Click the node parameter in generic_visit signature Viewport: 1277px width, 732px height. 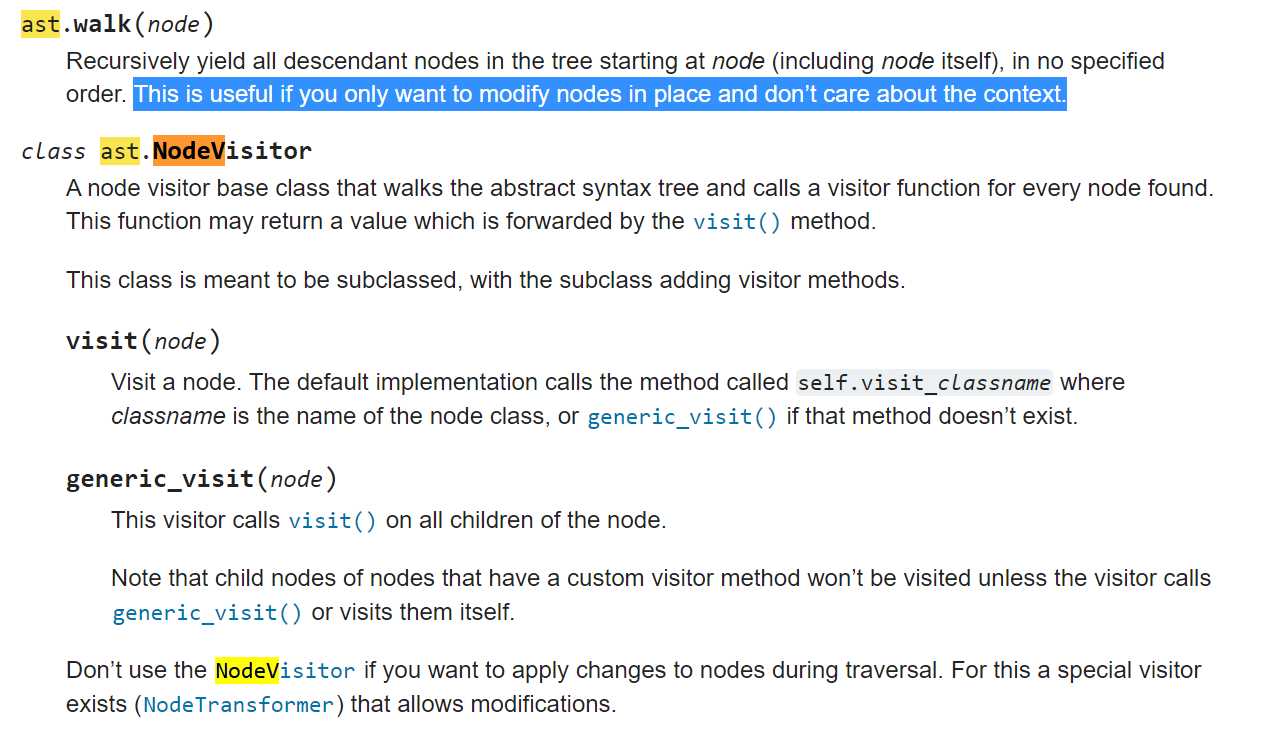tap(296, 480)
